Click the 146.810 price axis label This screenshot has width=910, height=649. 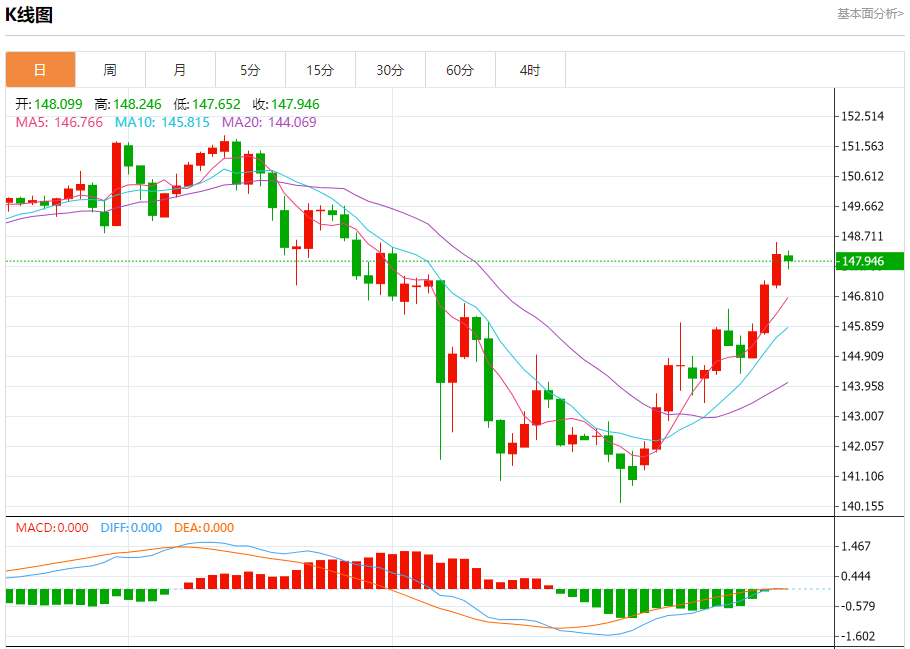pos(862,296)
